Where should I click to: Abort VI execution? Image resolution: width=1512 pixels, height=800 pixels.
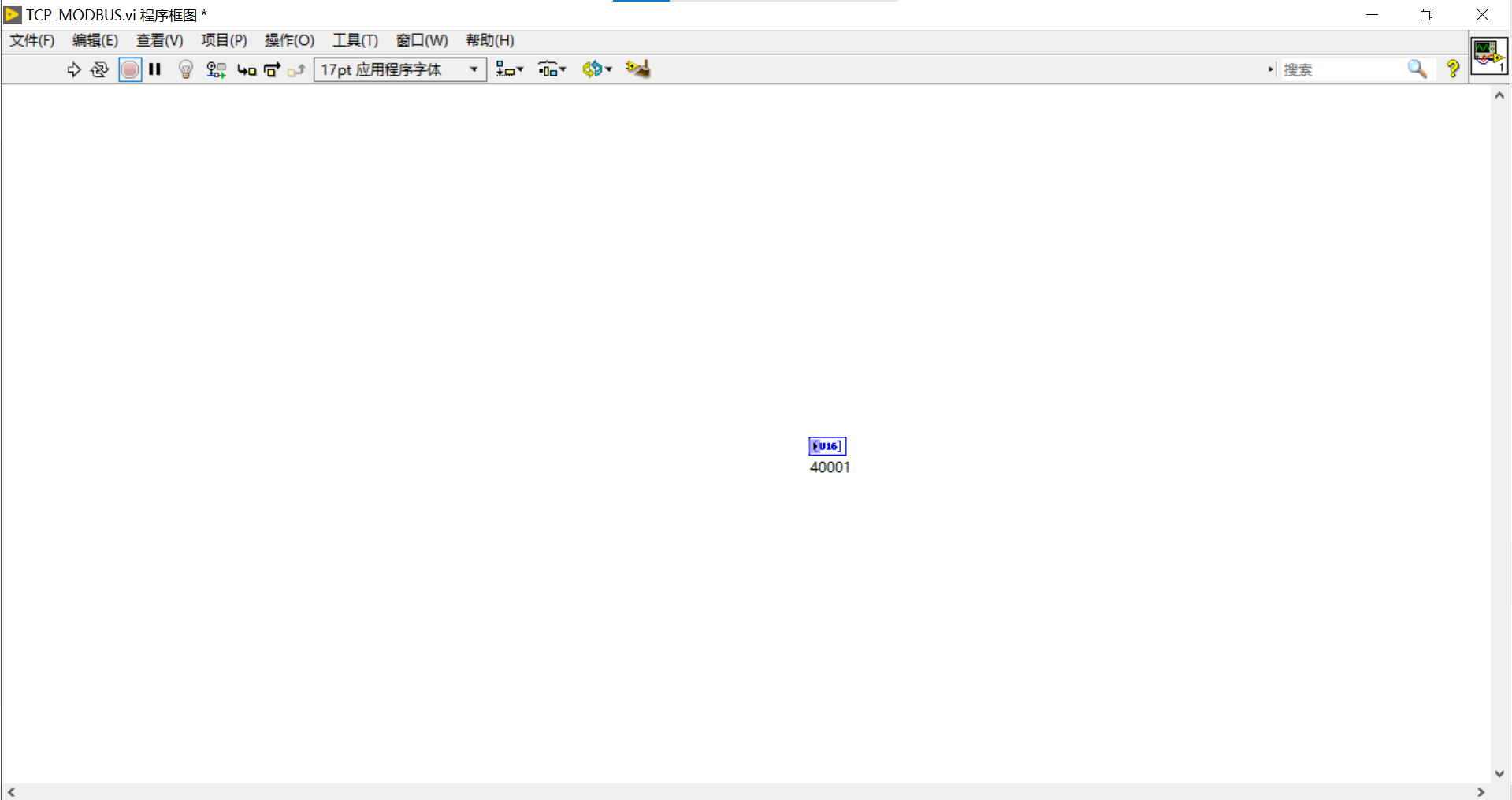coord(130,69)
